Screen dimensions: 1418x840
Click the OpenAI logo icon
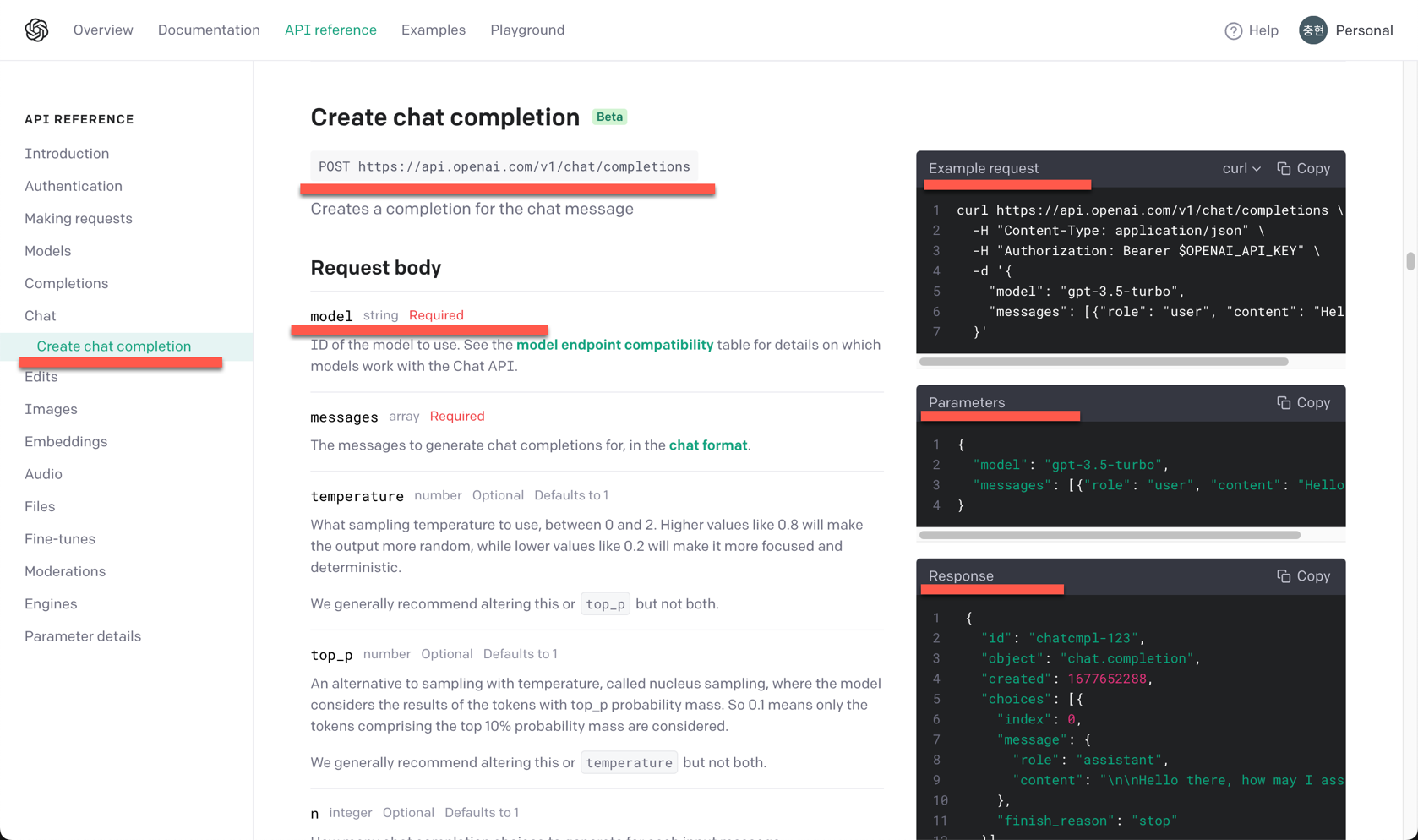tap(36, 30)
